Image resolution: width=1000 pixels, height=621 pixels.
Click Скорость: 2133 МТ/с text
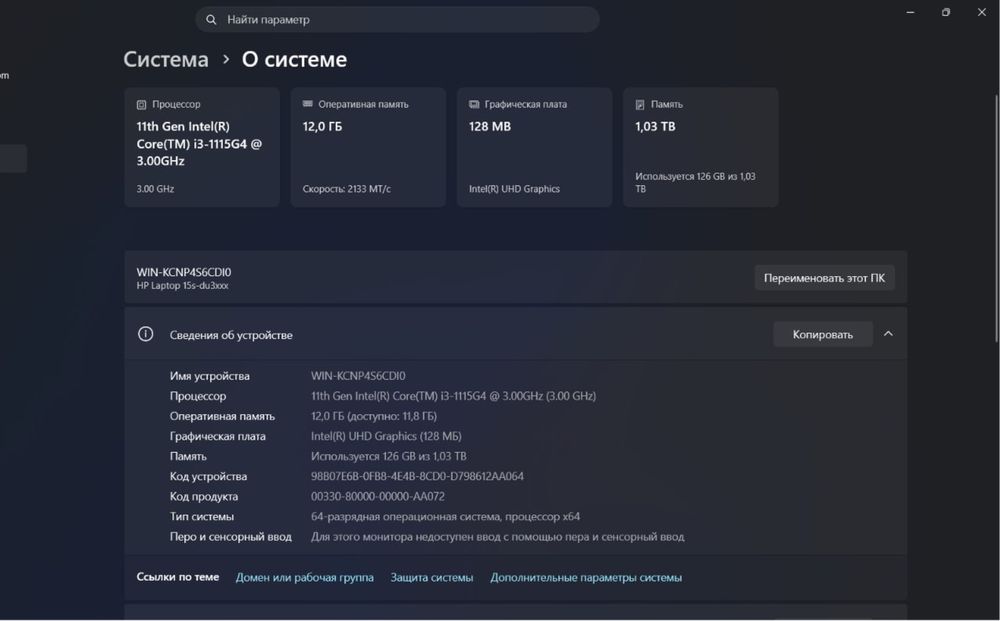(x=347, y=189)
